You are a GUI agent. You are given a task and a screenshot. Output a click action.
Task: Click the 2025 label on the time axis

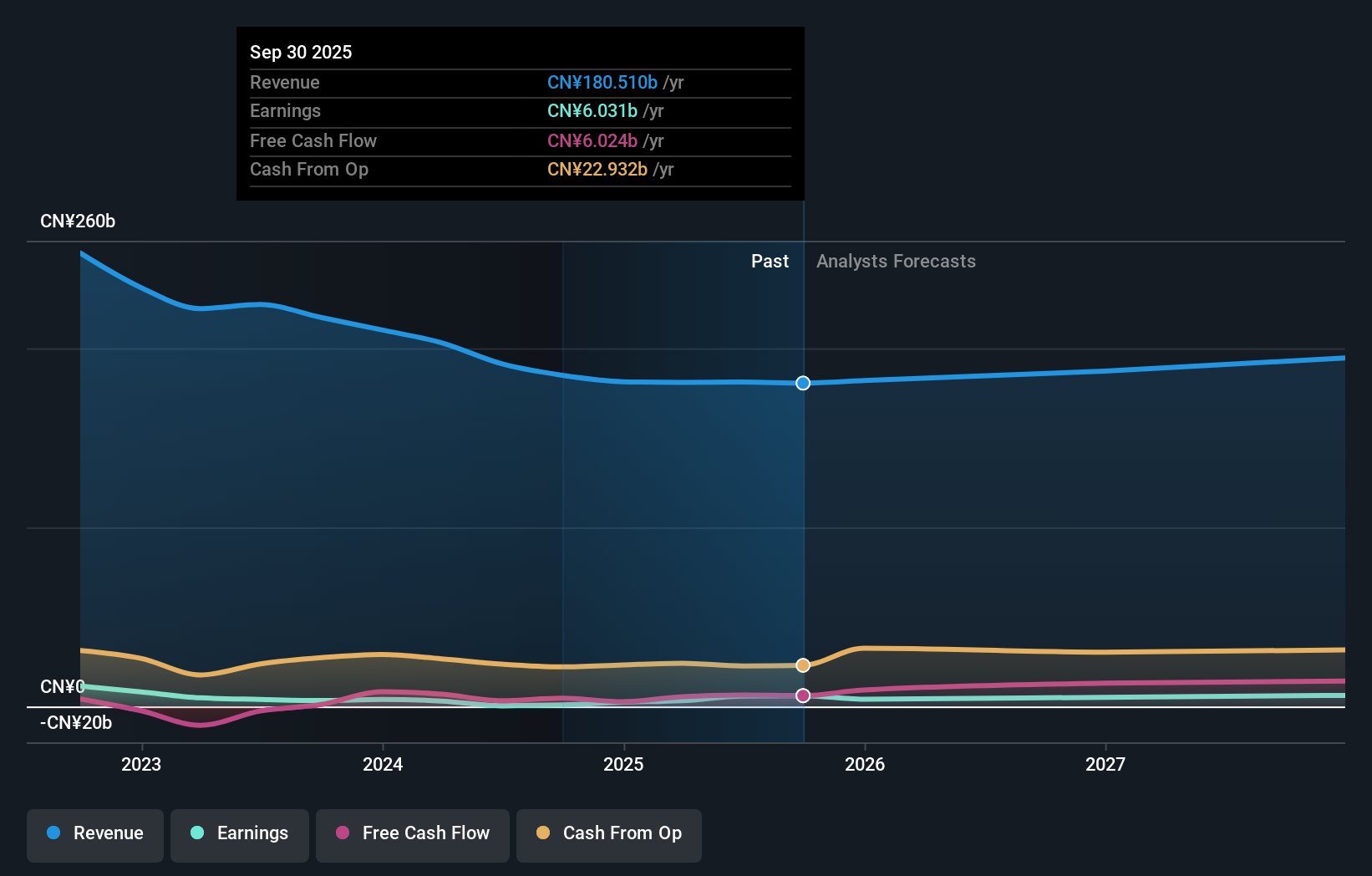point(624,763)
